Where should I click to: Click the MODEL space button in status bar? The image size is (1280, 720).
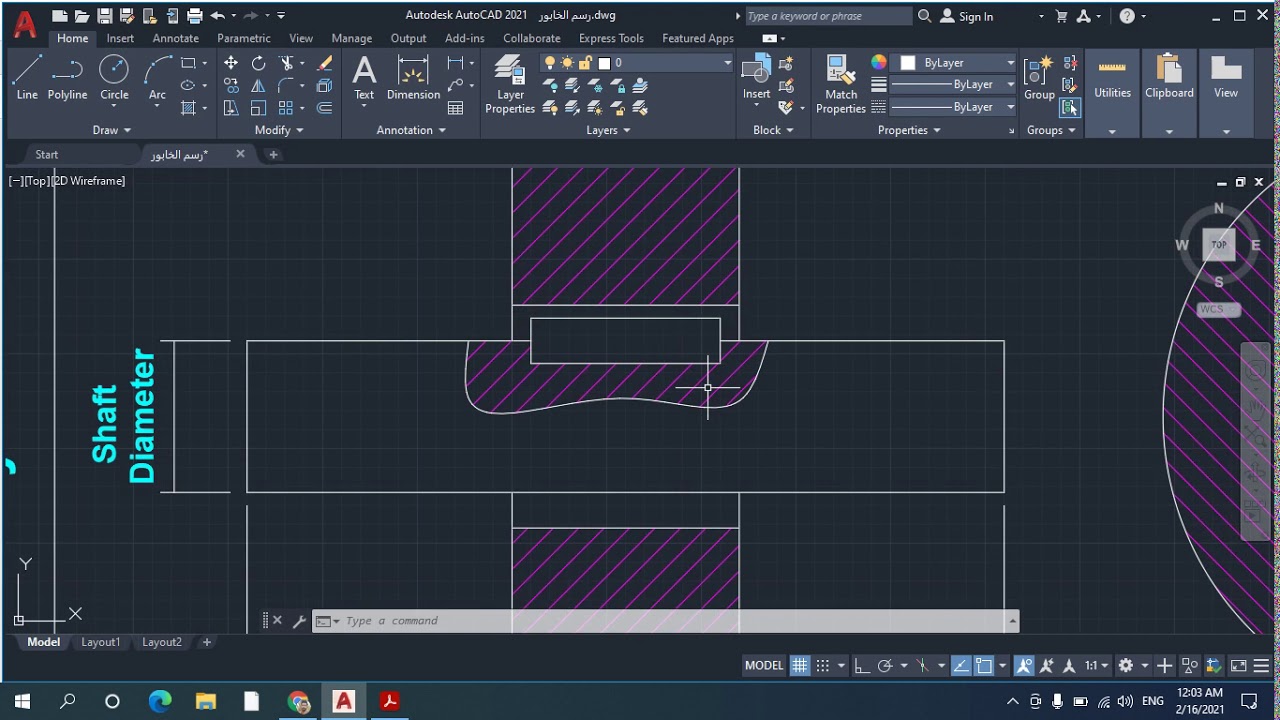764,666
